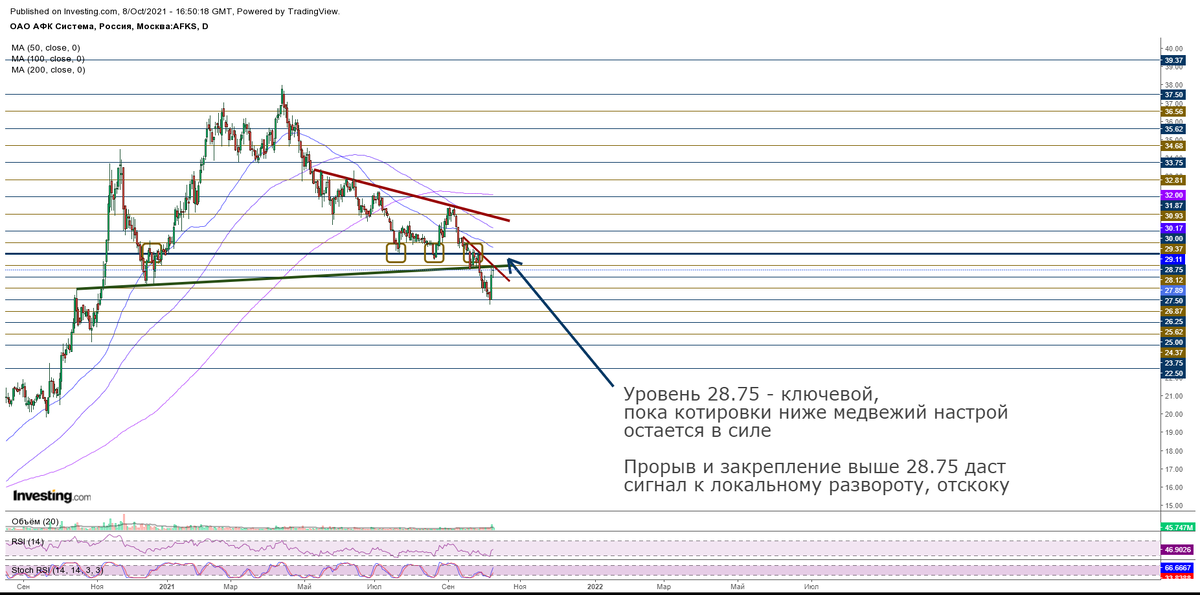The height and width of the screenshot is (595, 1200).
Task: Click the 21.00 price axis tick
Action: pos(1174,397)
